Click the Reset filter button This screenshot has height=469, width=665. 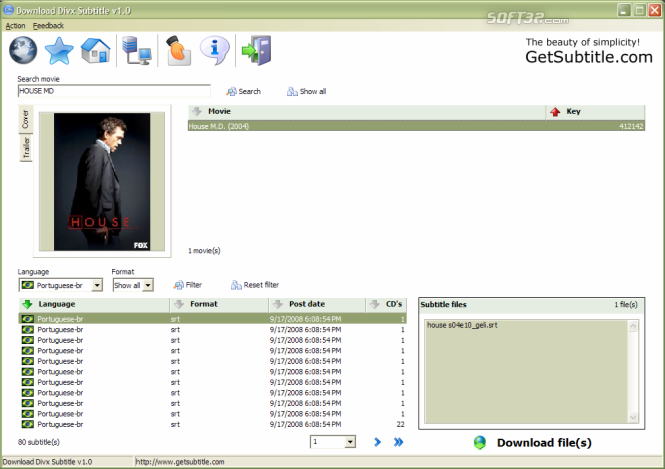pos(254,285)
